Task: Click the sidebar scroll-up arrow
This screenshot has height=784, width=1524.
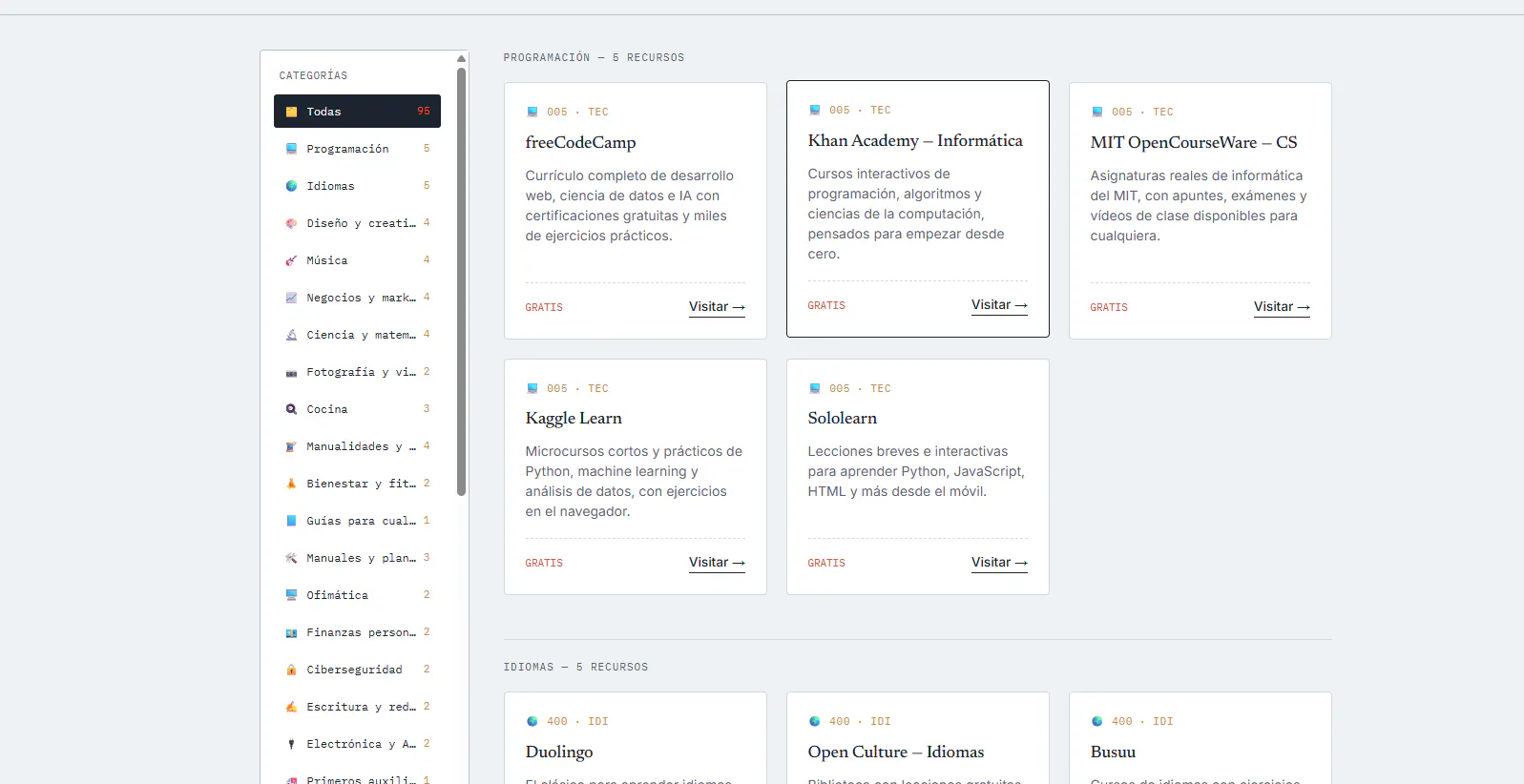Action: click(x=462, y=58)
